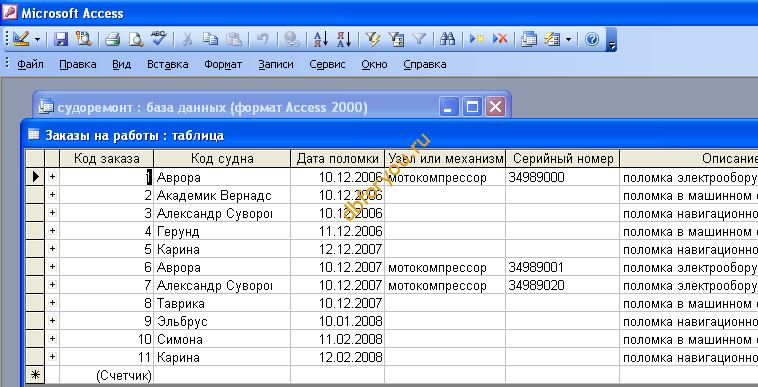Open the Справка menu
The image size is (758, 387).
click(x=425, y=64)
